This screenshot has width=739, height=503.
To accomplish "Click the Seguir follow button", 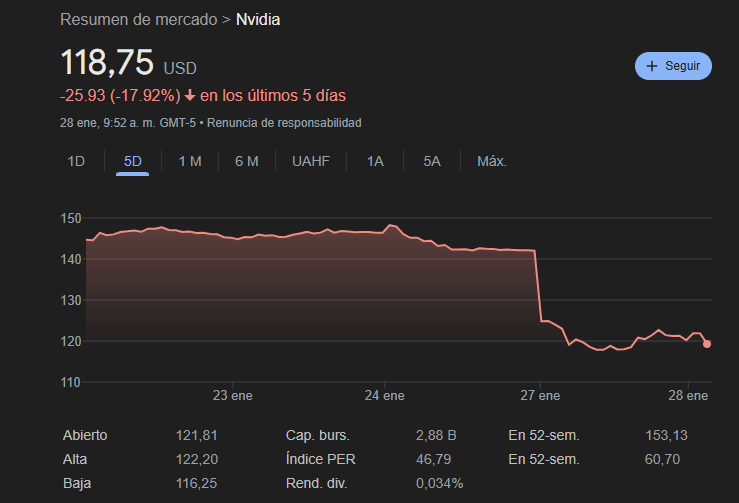I will 673,66.
